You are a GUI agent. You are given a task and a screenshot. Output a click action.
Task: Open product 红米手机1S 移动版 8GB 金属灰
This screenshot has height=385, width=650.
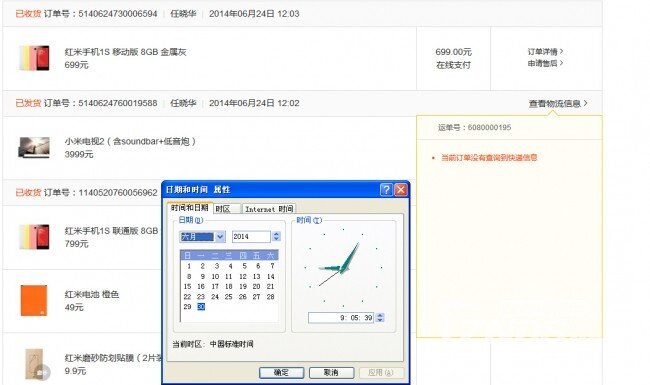[126, 52]
